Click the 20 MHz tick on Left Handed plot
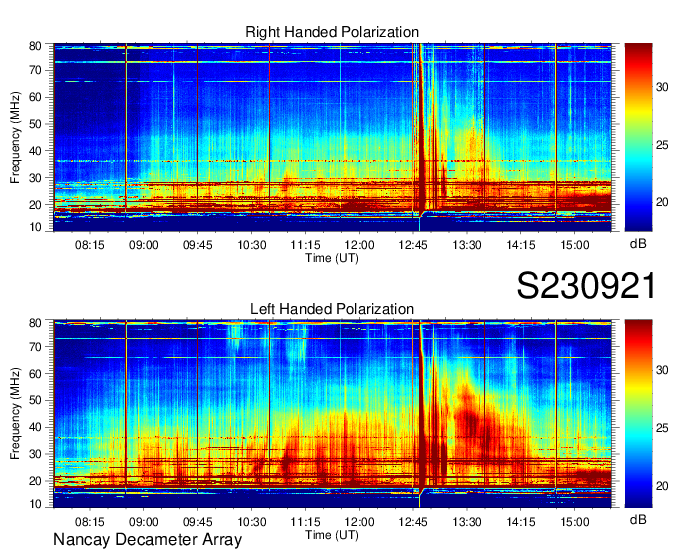This screenshot has width=680, height=552. (x=35, y=481)
